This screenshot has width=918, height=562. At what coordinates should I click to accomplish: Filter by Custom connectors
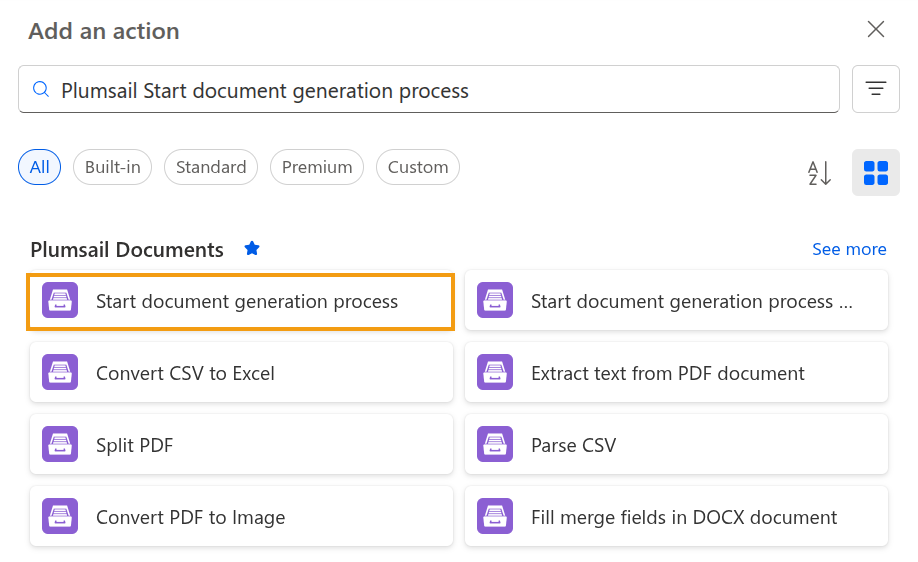417,167
